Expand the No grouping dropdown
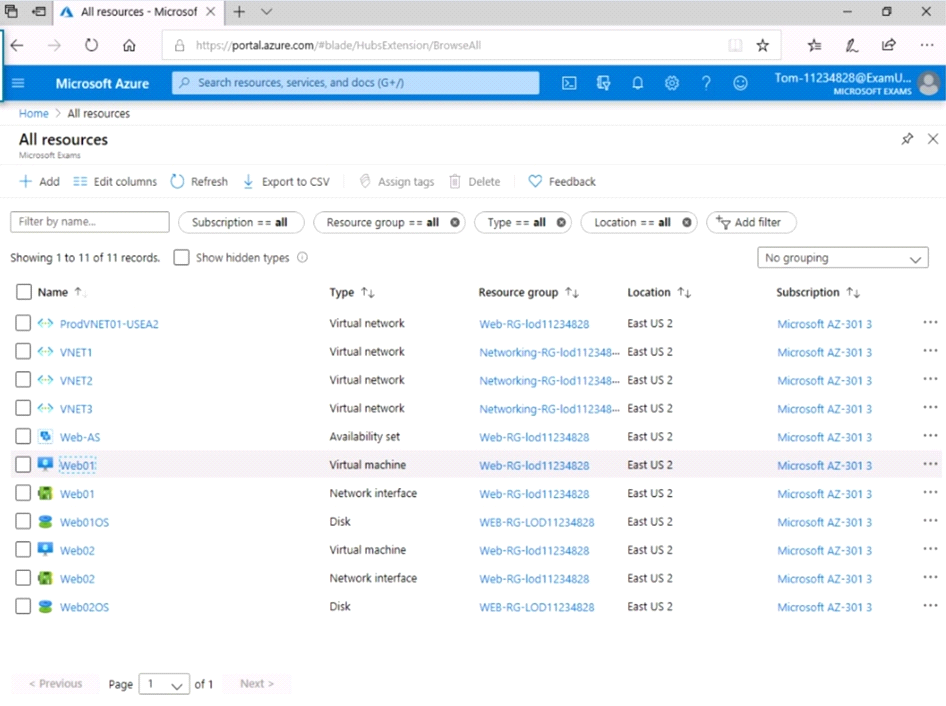 click(x=843, y=258)
